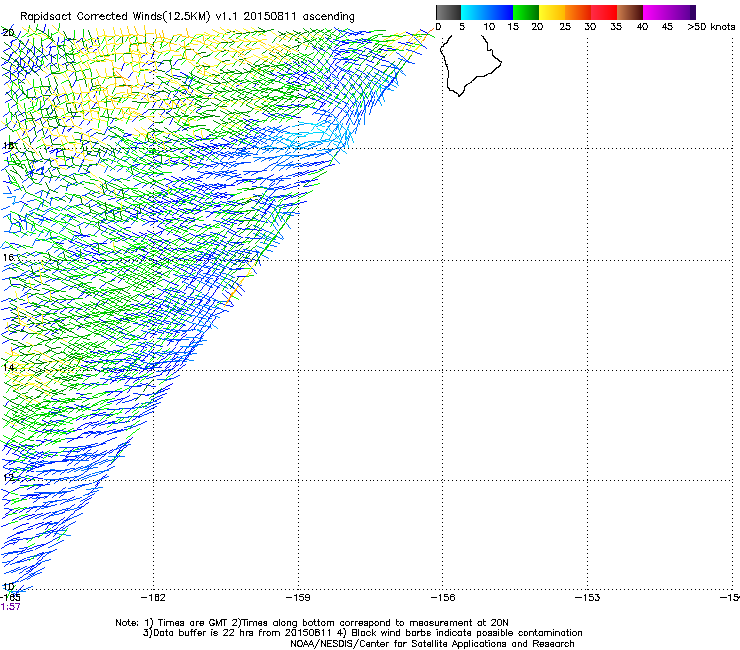Click the '20150811 ascending' title text
Viewport: 740px width, 650px height.
pos(299,17)
